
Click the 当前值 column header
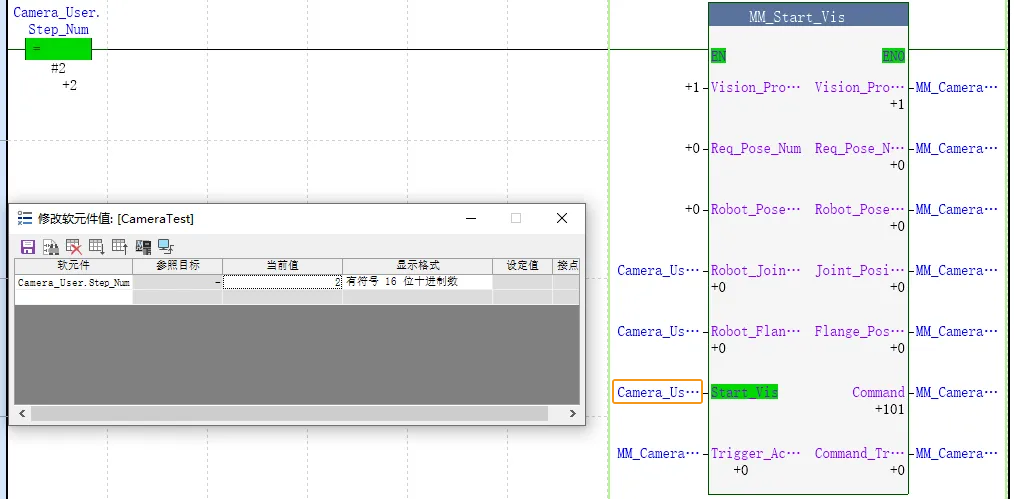click(283, 266)
